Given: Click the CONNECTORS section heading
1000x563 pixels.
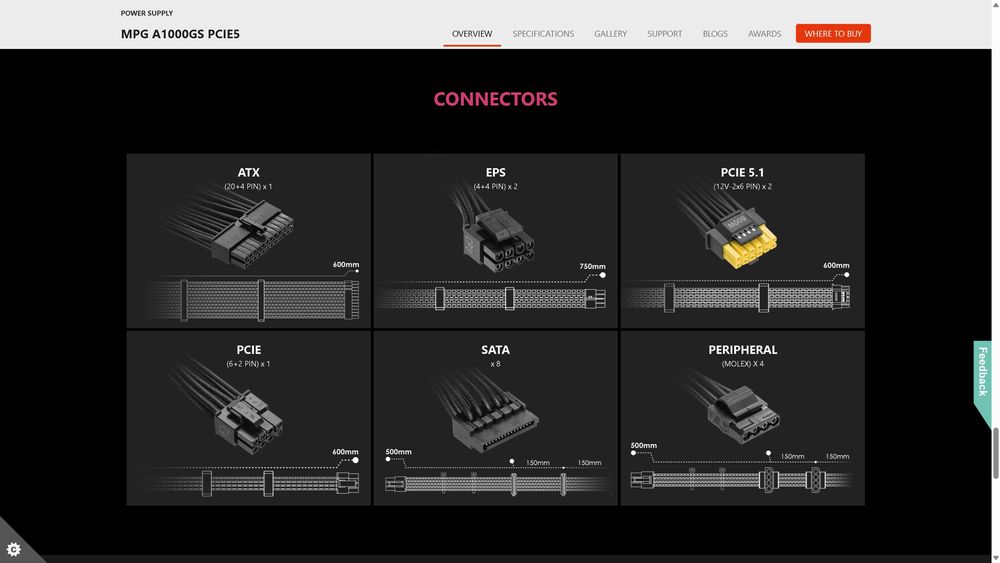Looking at the screenshot, I should [x=496, y=99].
